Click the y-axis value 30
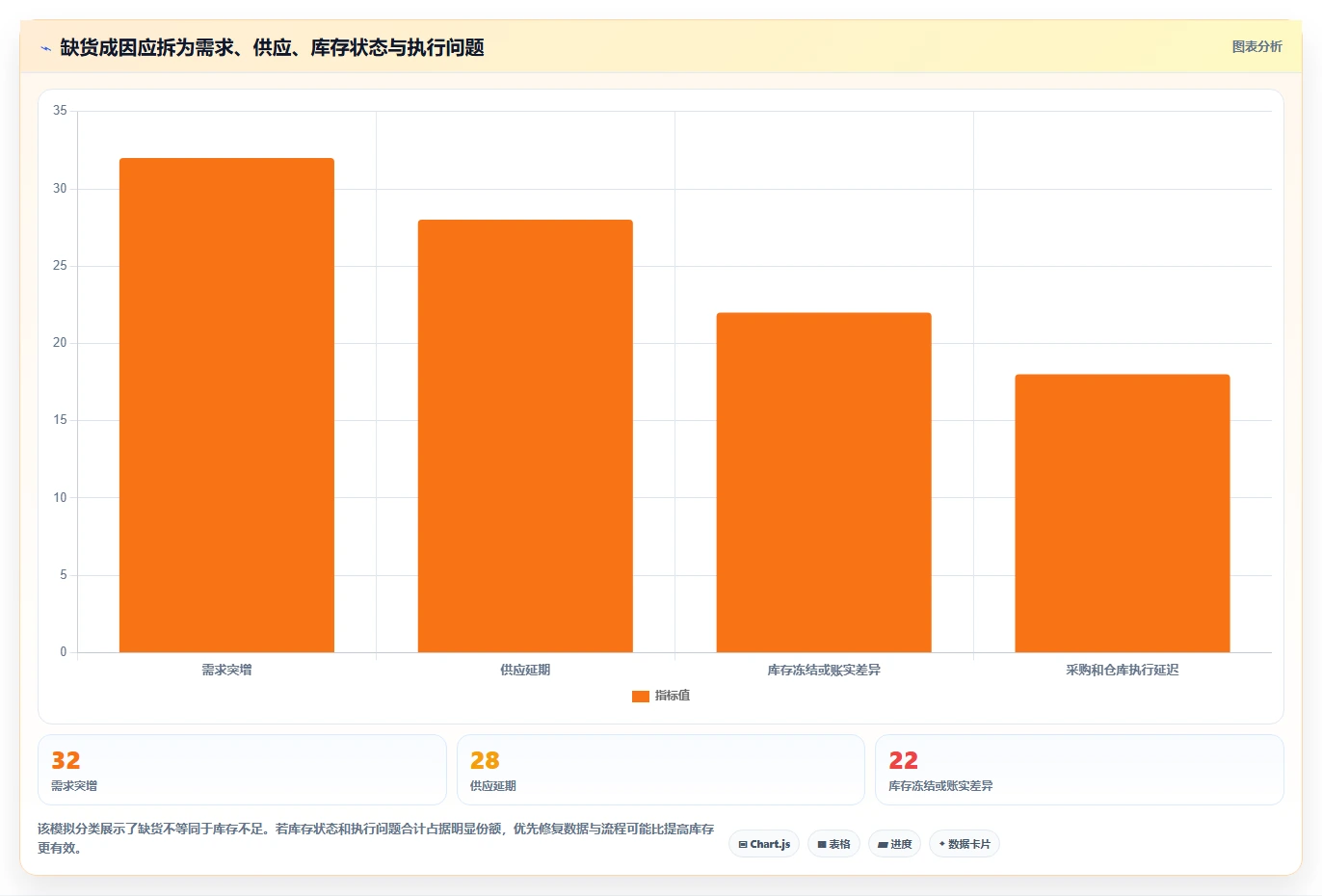 click(60, 188)
